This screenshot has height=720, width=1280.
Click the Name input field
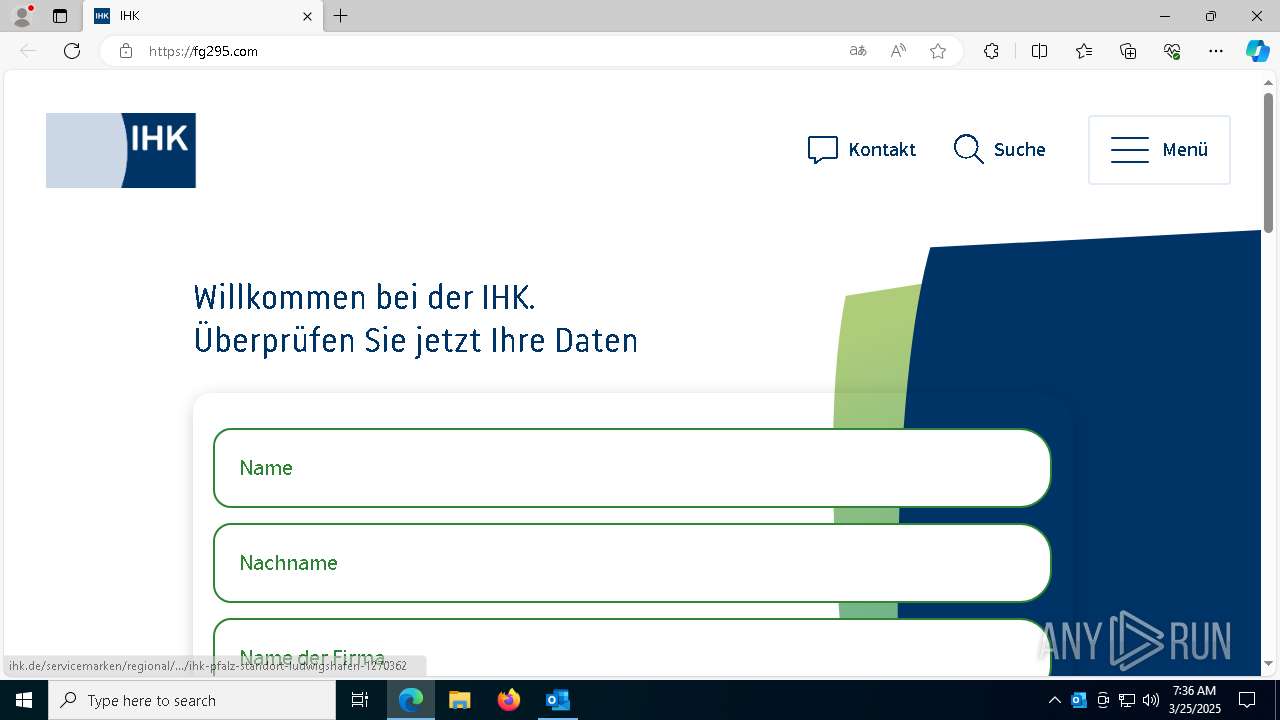632,468
